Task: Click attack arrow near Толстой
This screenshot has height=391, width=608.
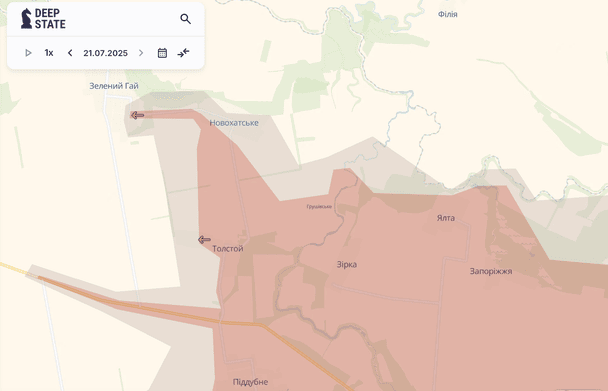Action: tap(204, 240)
